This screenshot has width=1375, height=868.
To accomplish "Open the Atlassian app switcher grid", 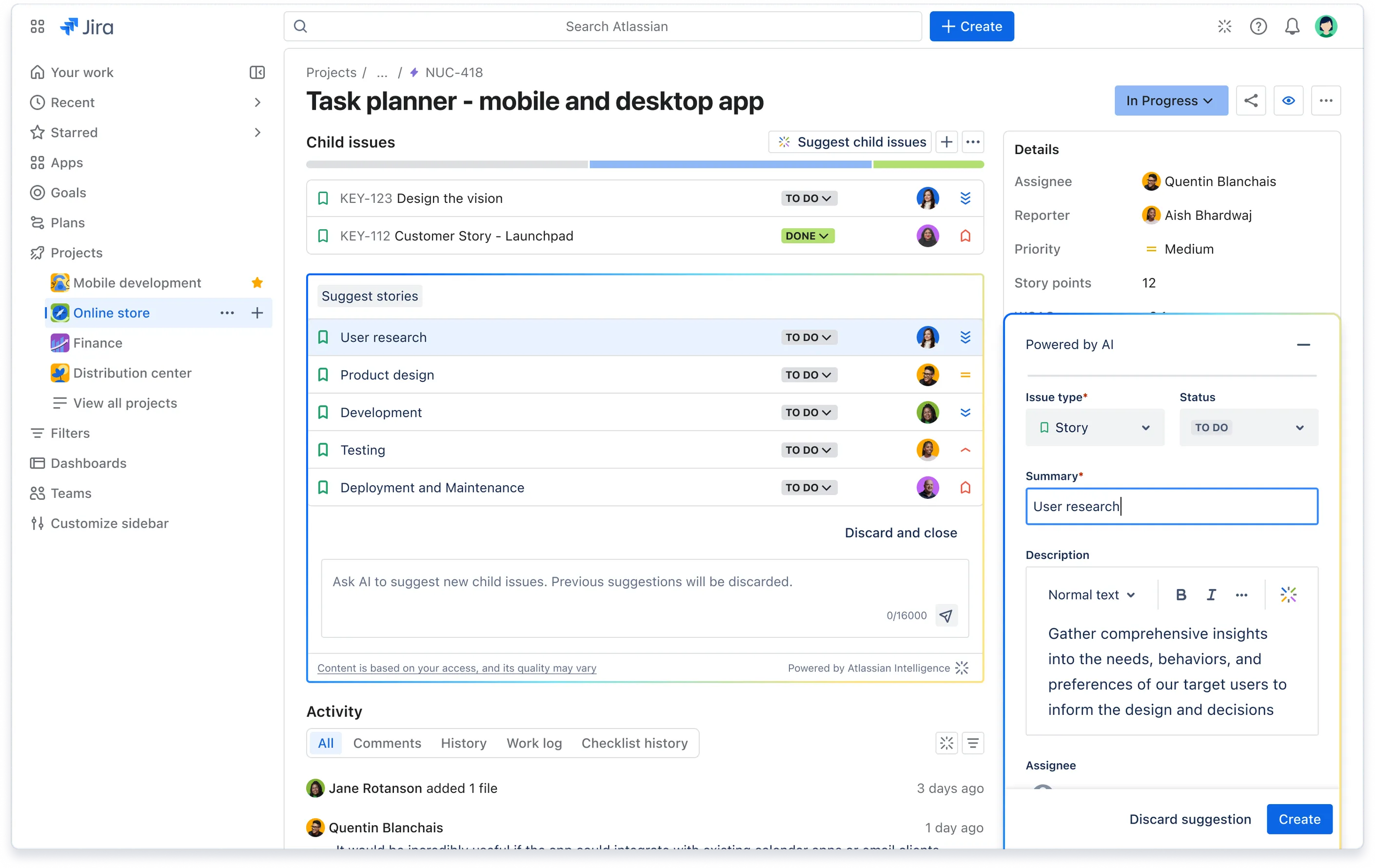I will coord(37,26).
